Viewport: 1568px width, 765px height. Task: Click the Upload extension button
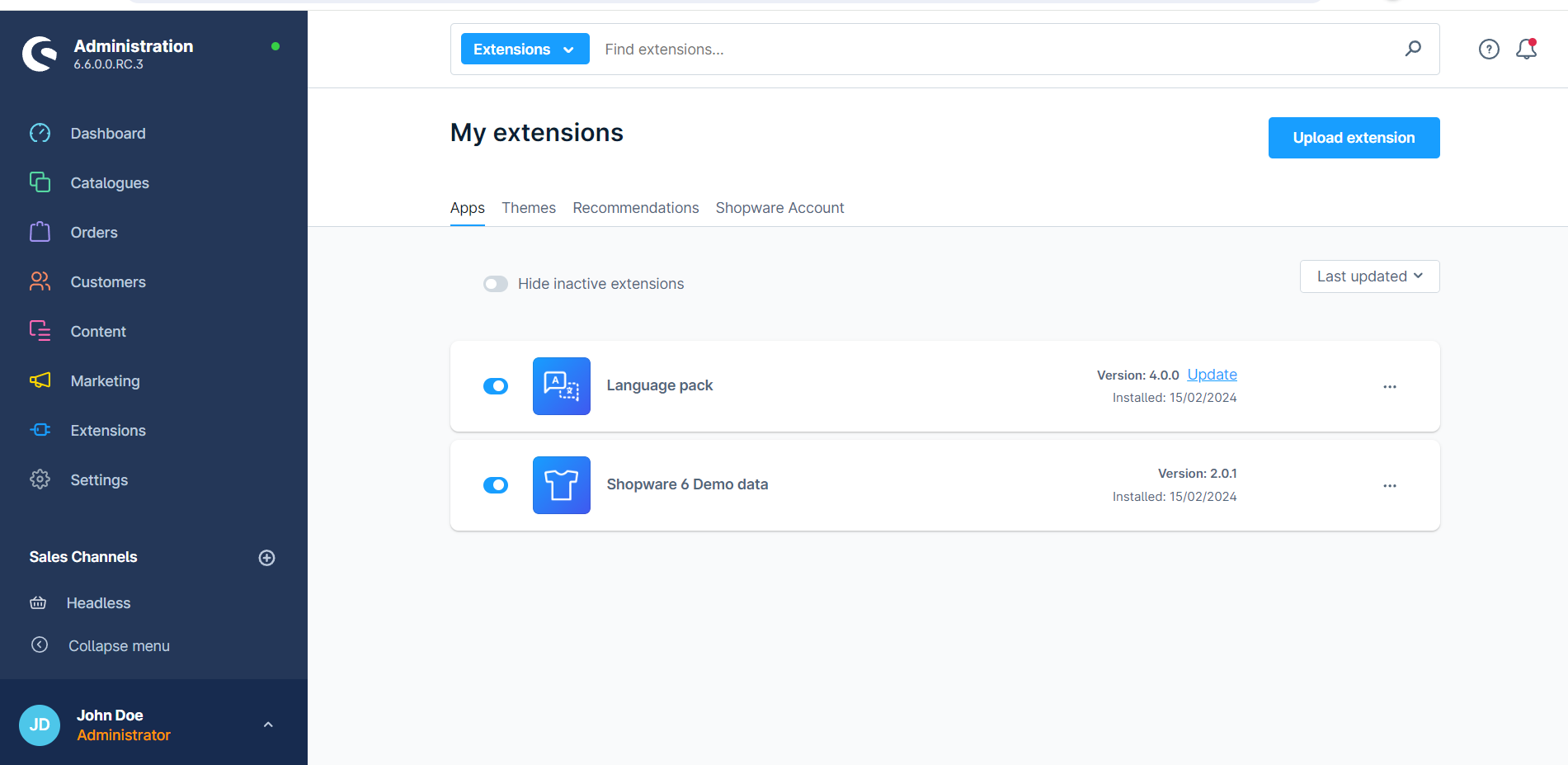(x=1354, y=137)
